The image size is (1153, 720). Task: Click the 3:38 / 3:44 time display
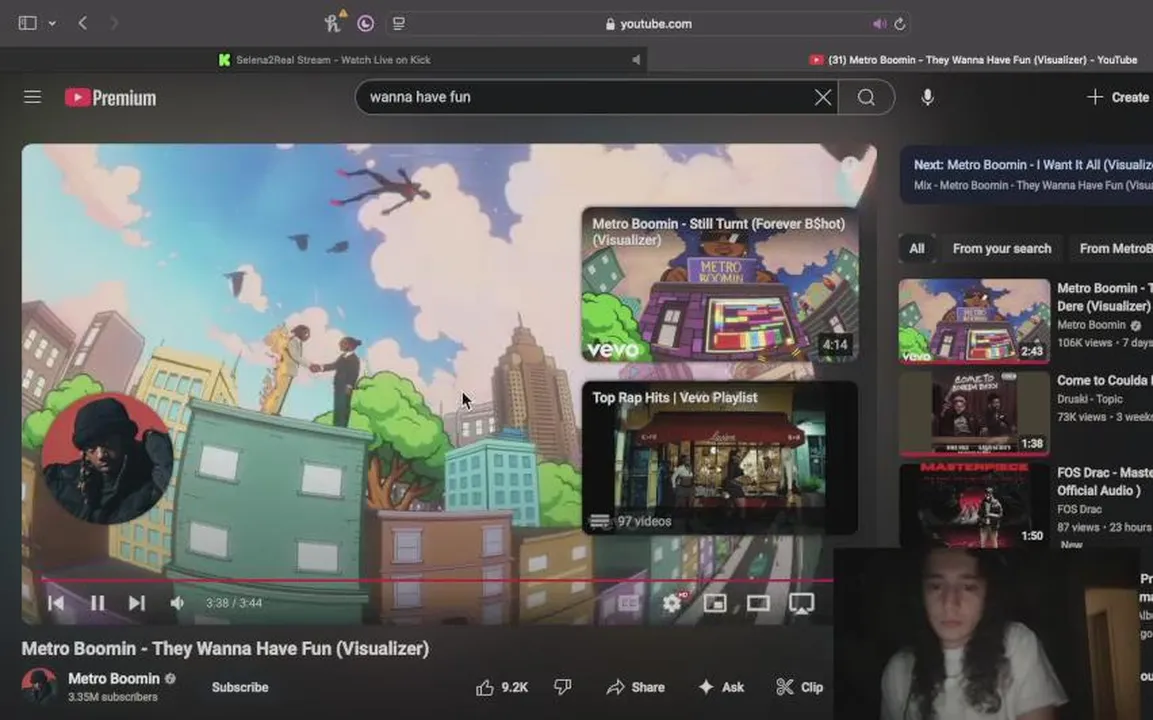[x=234, y=603]
